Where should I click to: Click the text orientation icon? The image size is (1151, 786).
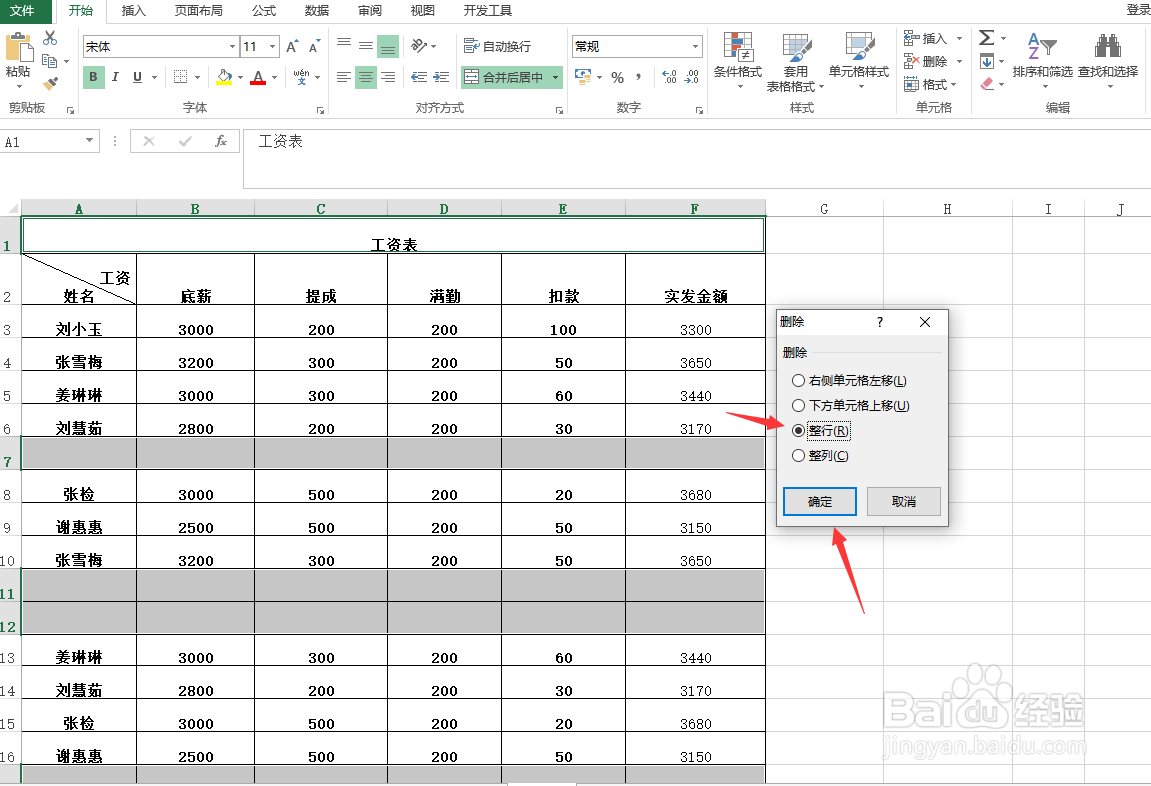click(x=419, y=46)
